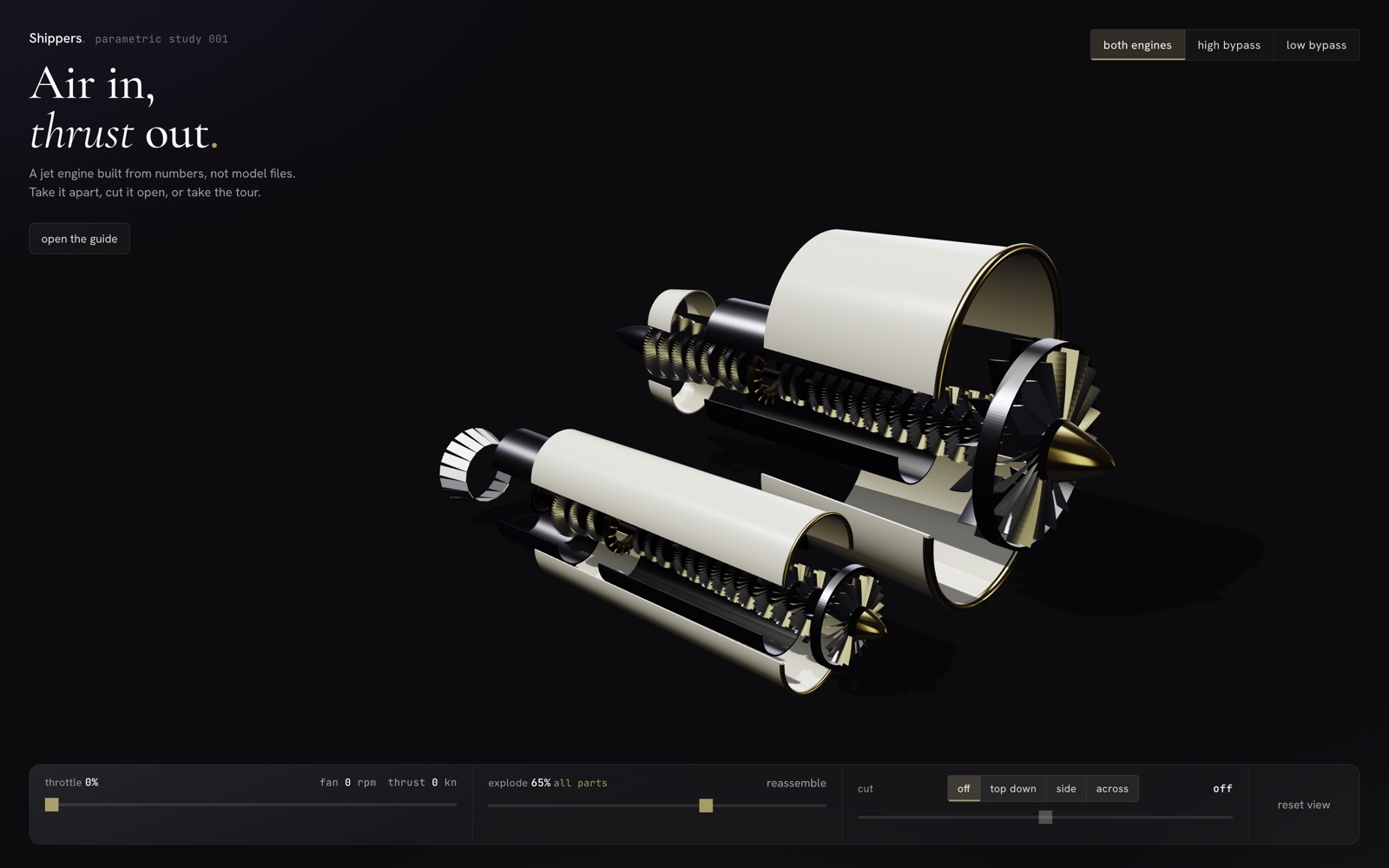
Task: Set cut mode to across
Action: (1112, 788)
